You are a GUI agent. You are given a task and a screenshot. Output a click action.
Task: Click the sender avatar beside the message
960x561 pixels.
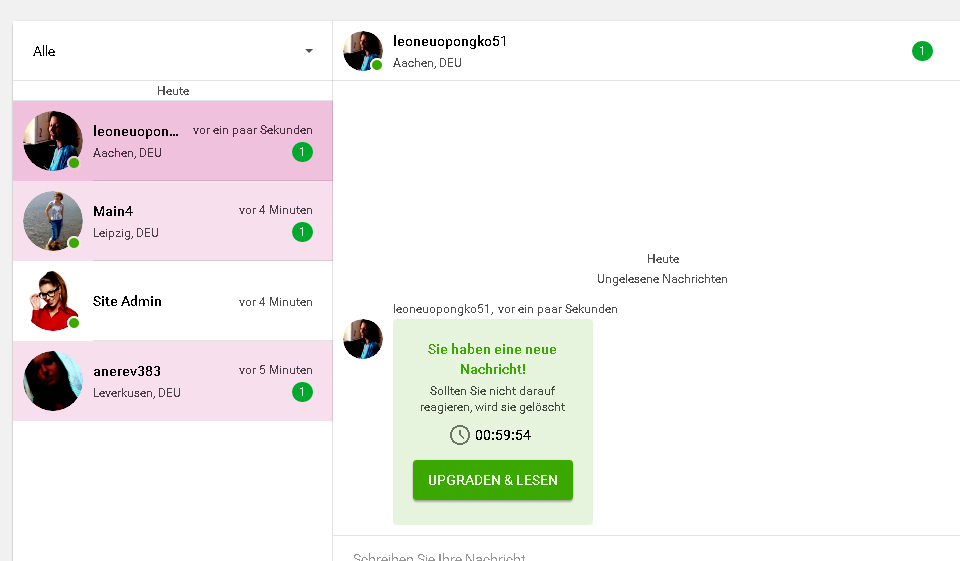click(362, 339)
